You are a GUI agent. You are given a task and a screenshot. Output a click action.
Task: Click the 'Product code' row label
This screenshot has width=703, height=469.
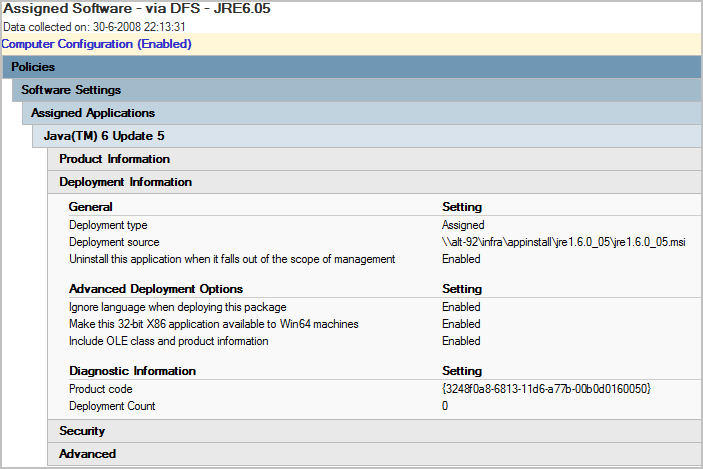tap(100, 389)
